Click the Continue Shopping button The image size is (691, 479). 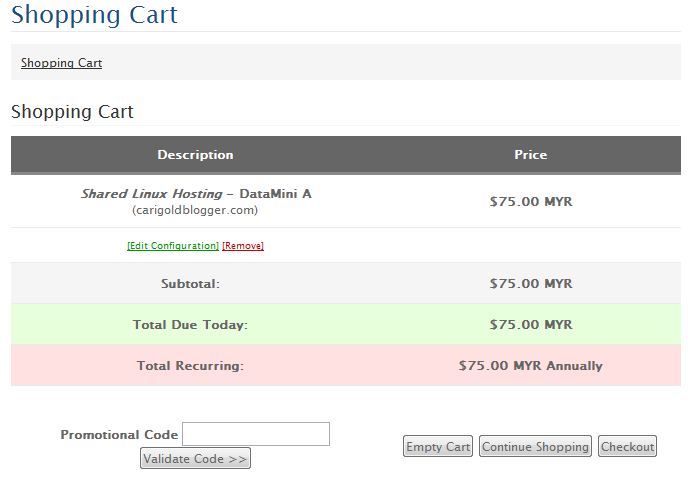coord(535,446)
